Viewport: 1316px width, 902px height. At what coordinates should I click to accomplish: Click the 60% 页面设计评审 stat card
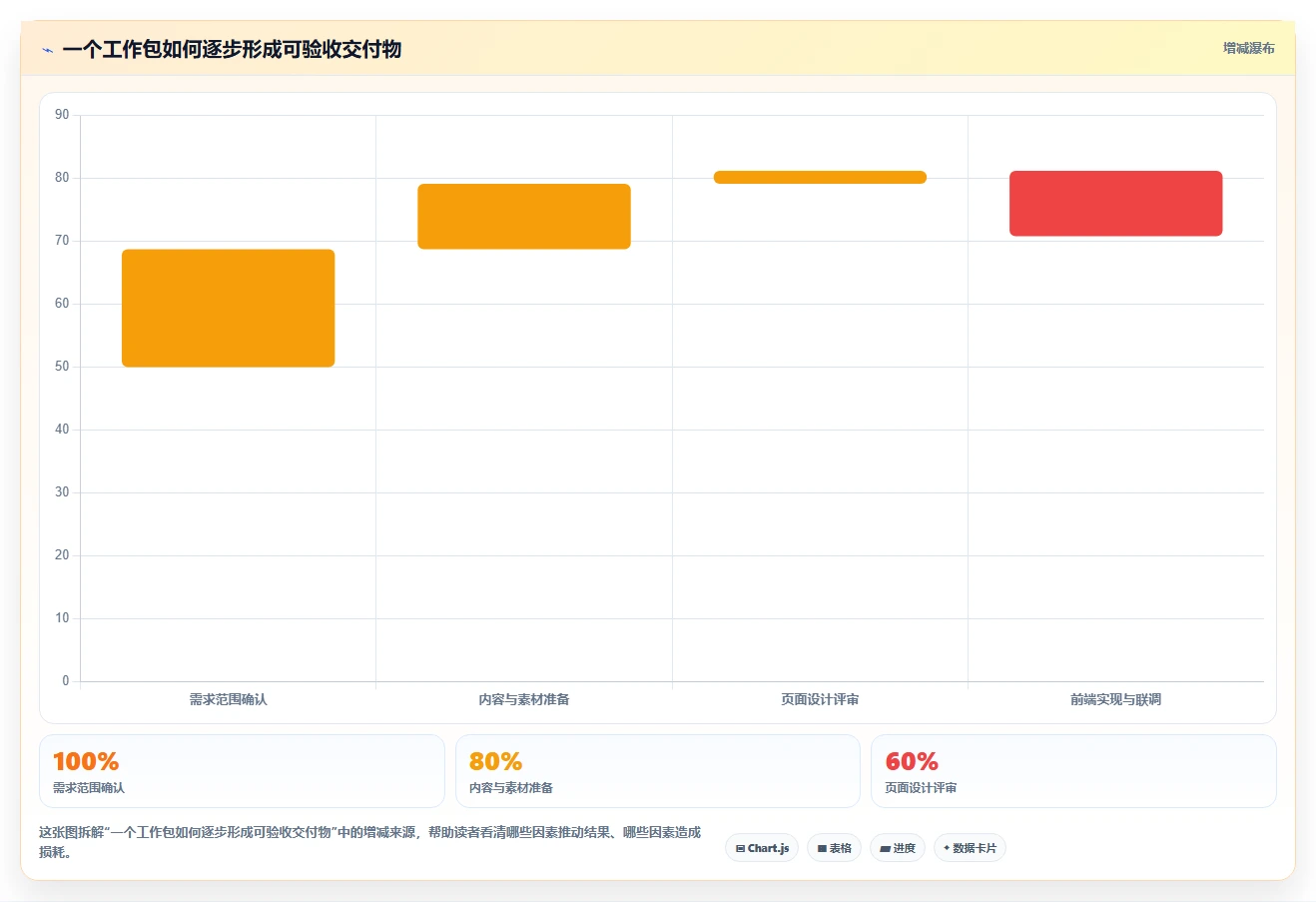click(x=1073, y=771)
